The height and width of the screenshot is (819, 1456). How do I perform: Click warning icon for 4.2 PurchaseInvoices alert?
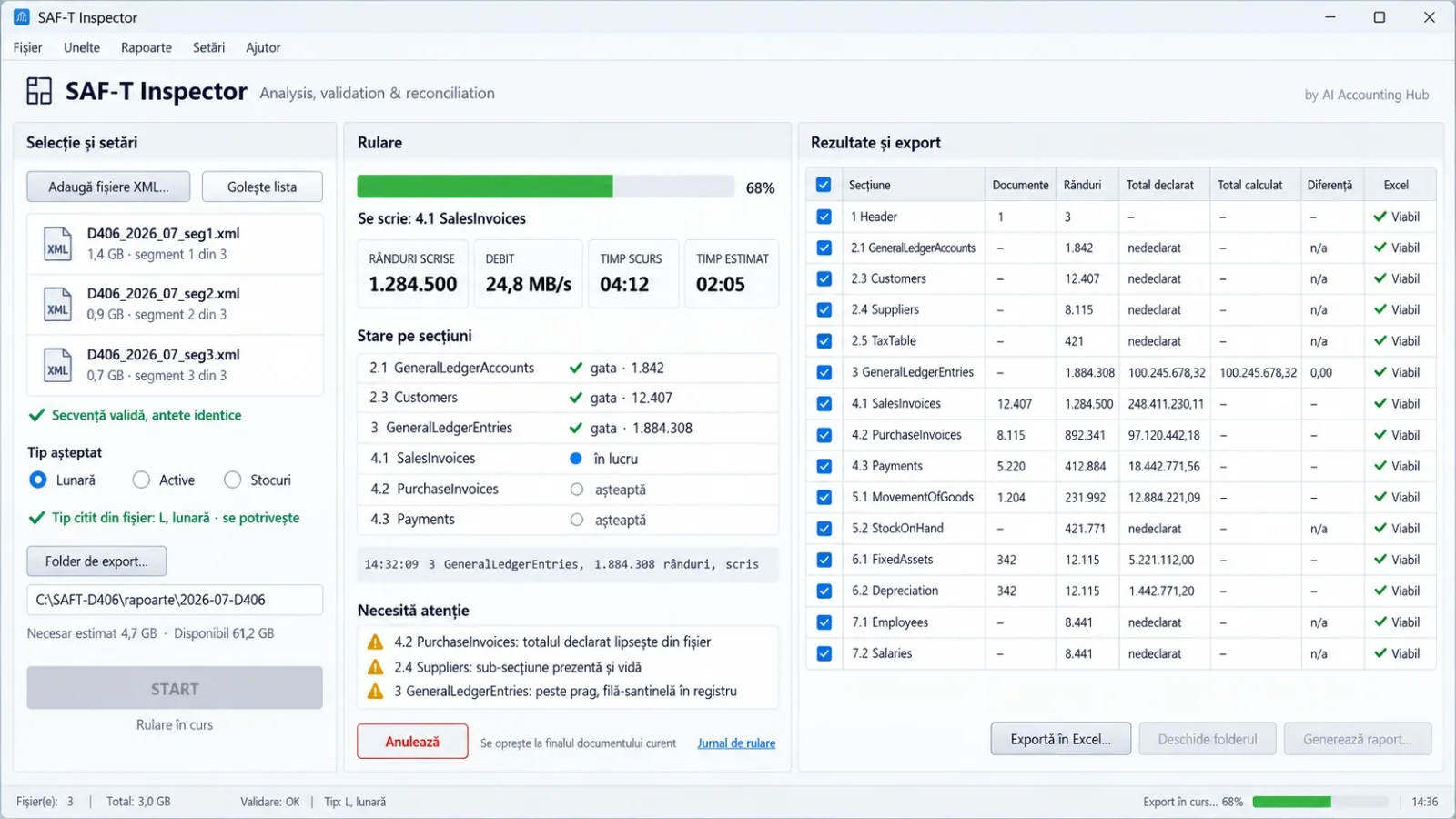375,642
